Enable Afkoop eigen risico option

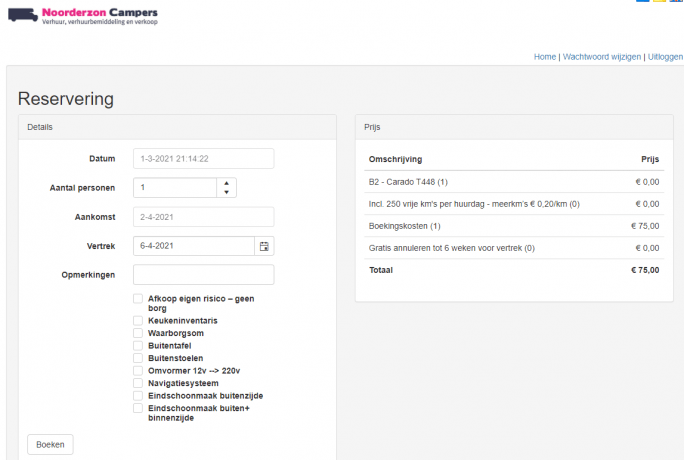138,299
